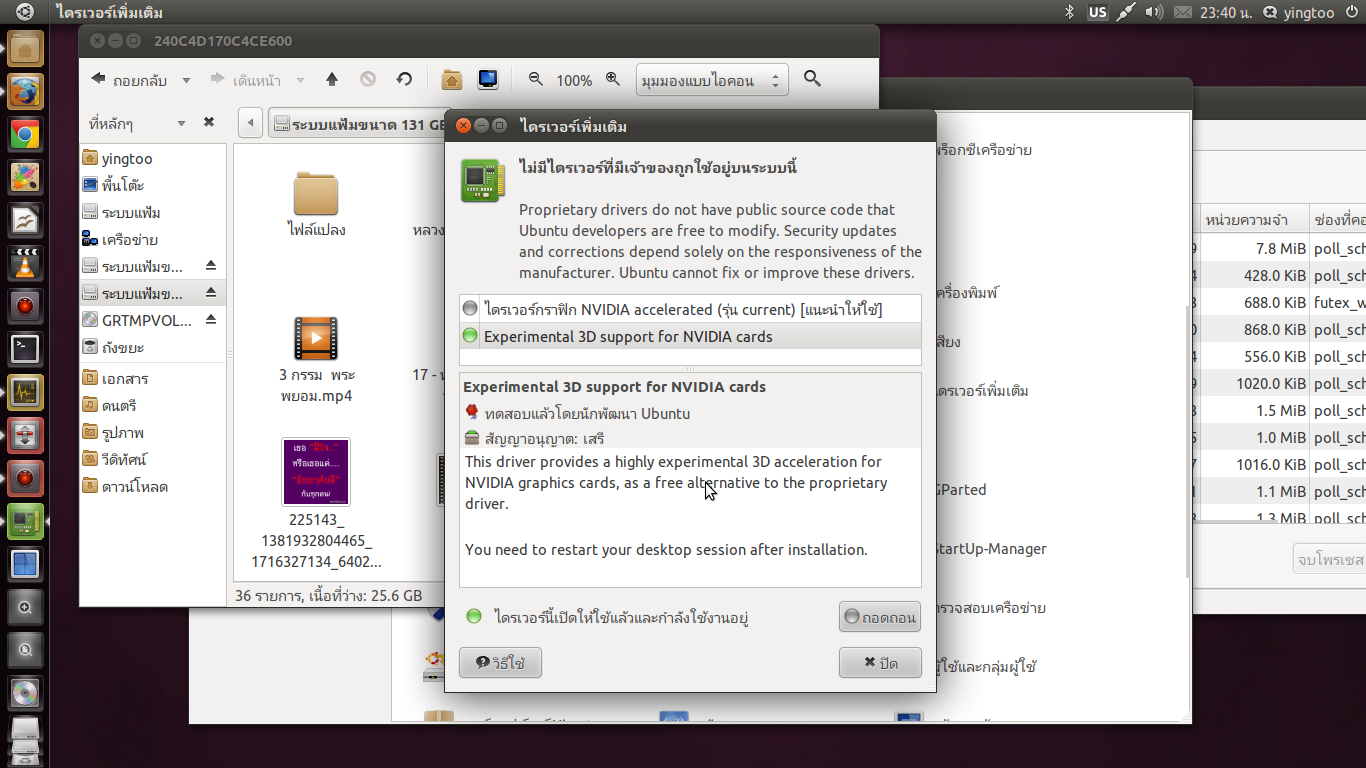Click the green circuit-board drivers launcher icon
1366x768 pixels.
25,521
